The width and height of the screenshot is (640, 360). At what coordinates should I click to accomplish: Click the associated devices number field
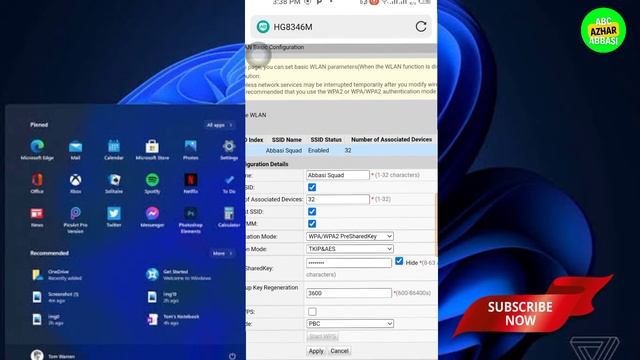[x=338, y=199]
